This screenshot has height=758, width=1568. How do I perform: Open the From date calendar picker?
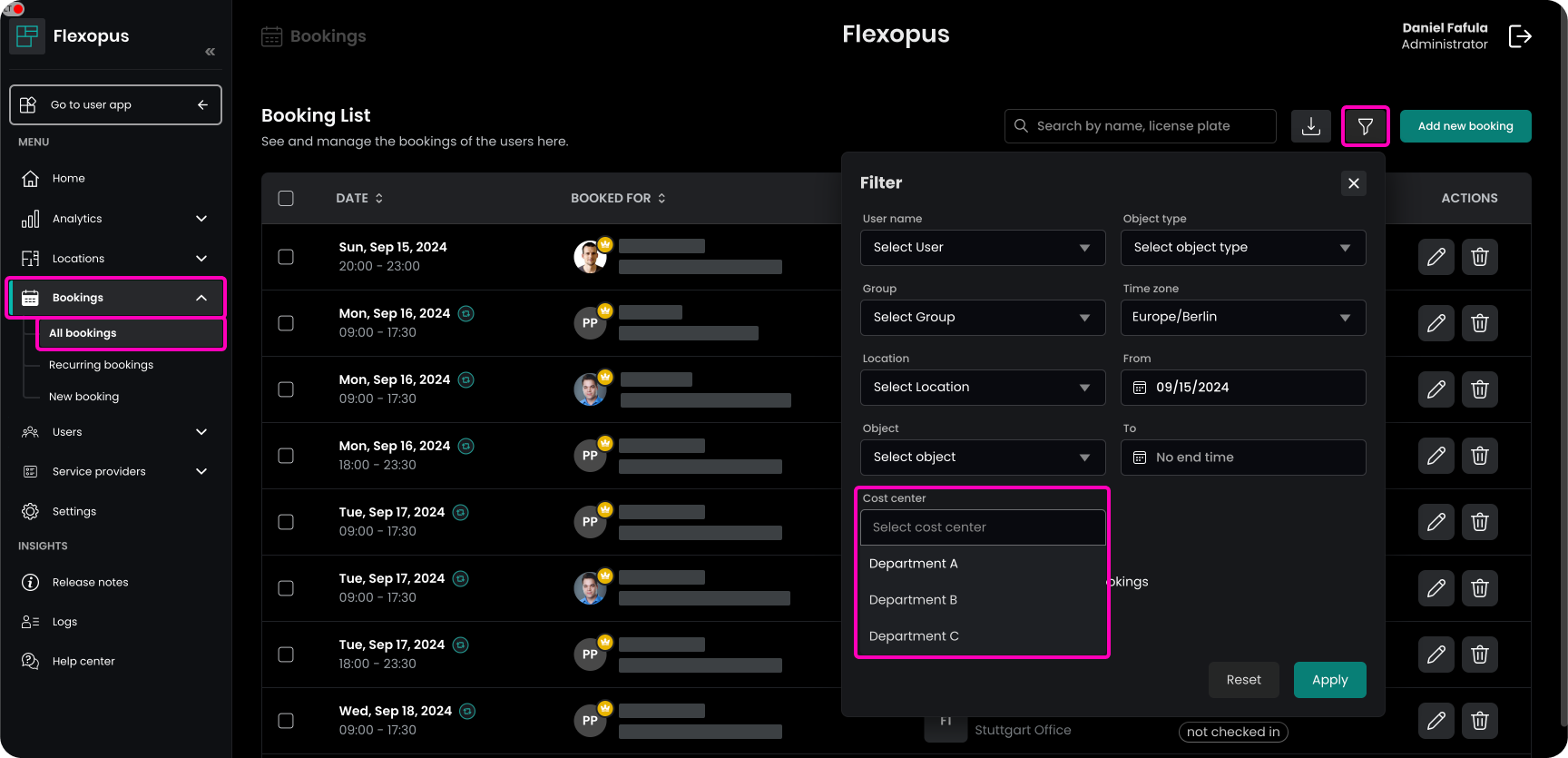coord(1140,388)
